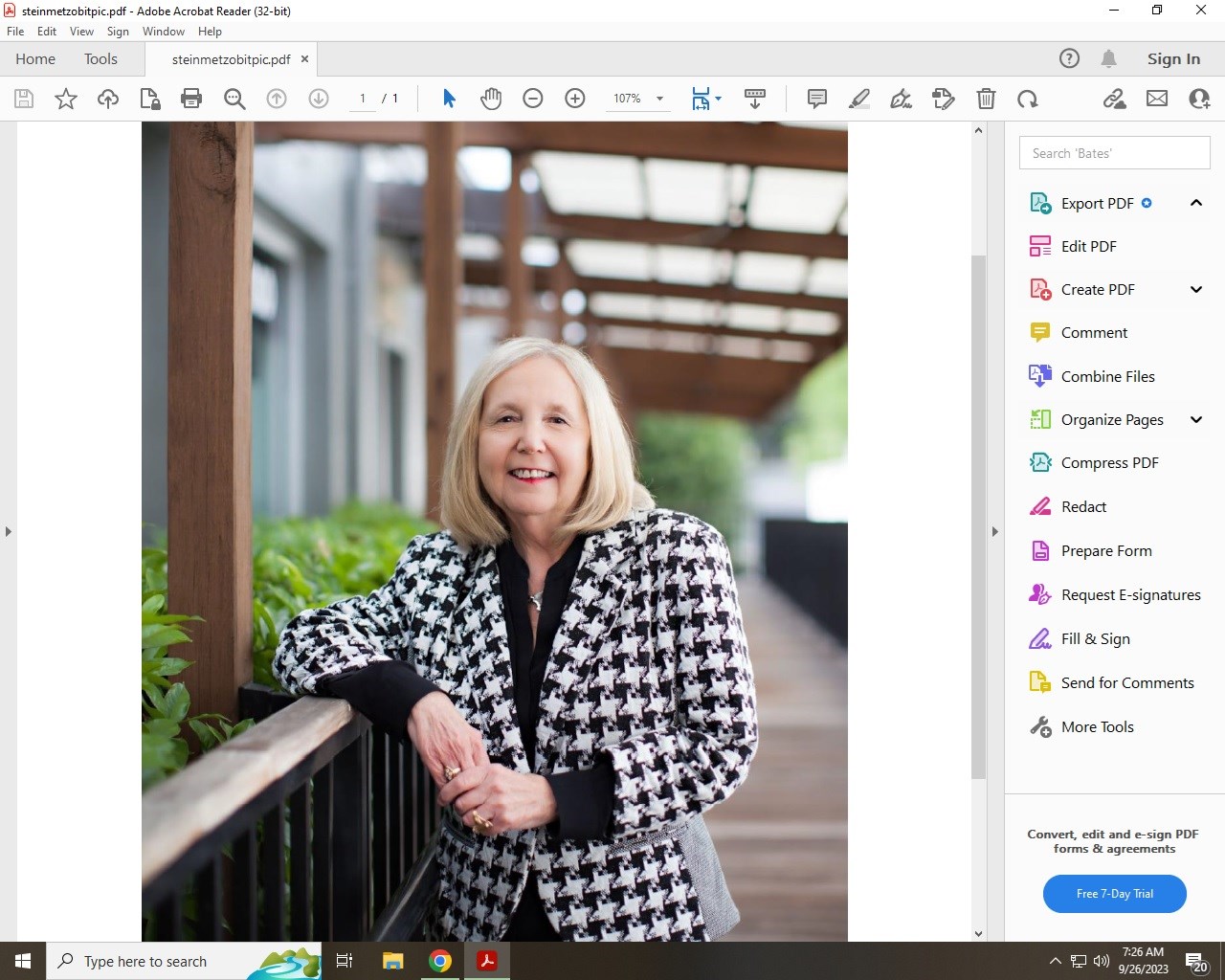
Task: Select the Hand pan tool
Action: 491,99
